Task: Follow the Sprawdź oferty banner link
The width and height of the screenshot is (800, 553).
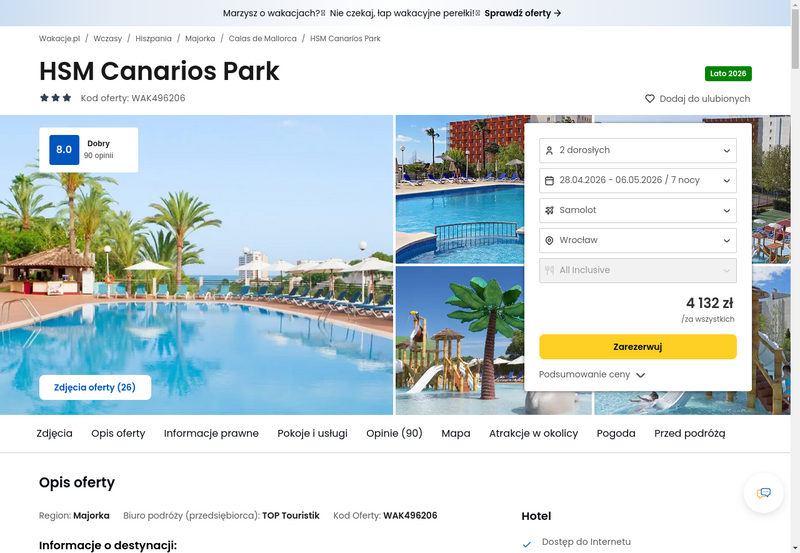Action: 522,13
